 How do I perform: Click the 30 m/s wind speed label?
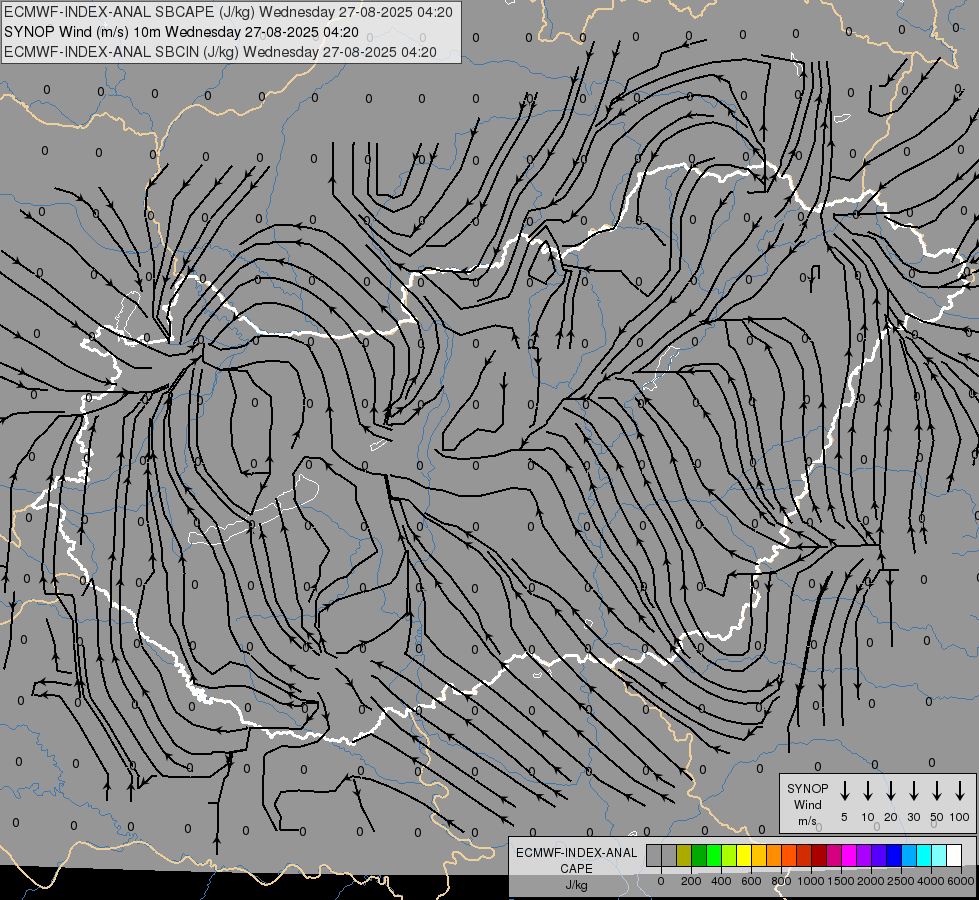tap(913, 817)
